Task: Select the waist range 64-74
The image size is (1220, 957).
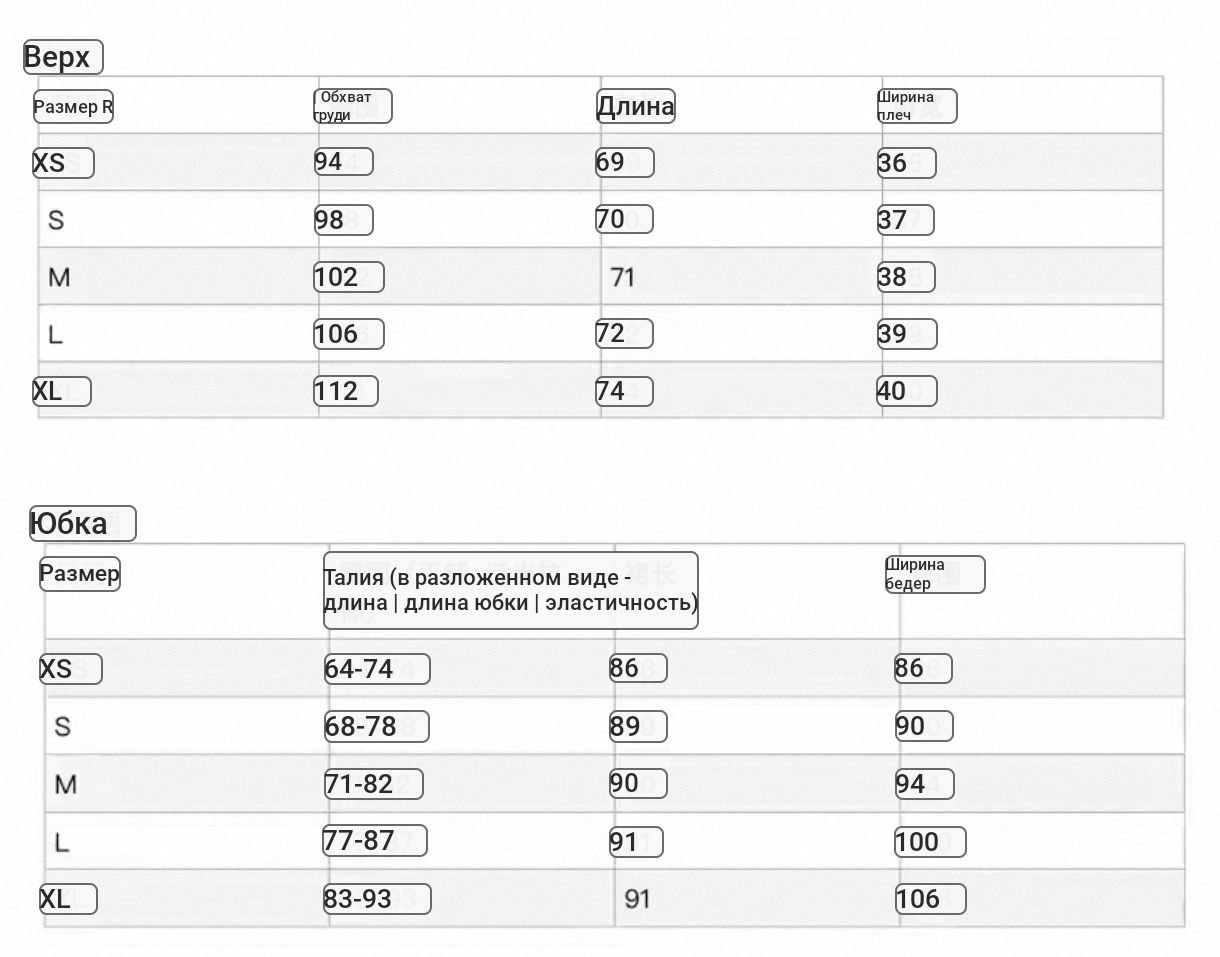Action: [x=376, y=669]
